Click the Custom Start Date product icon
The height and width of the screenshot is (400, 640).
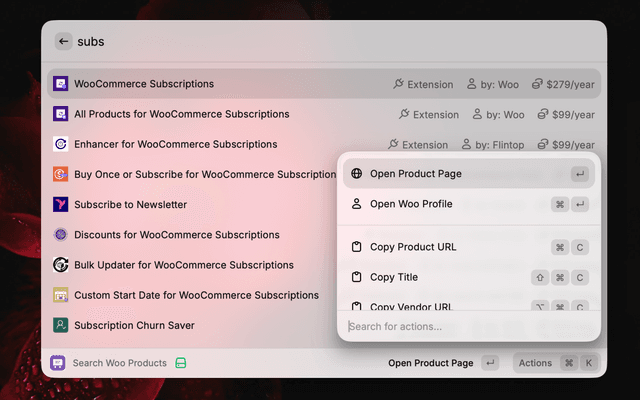click(x=60, y=296)
